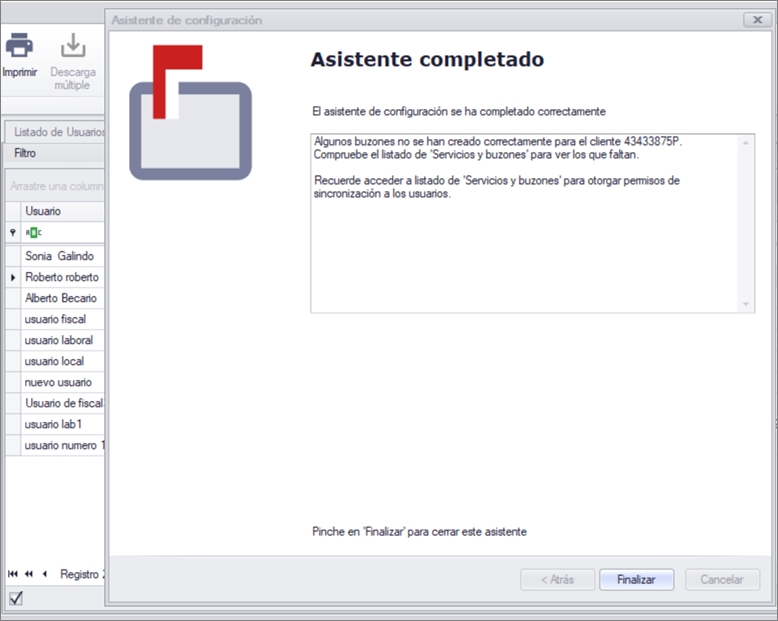Go to first record navigator arrow
This screenshot has height=621, width=778.
pos(13,574)
